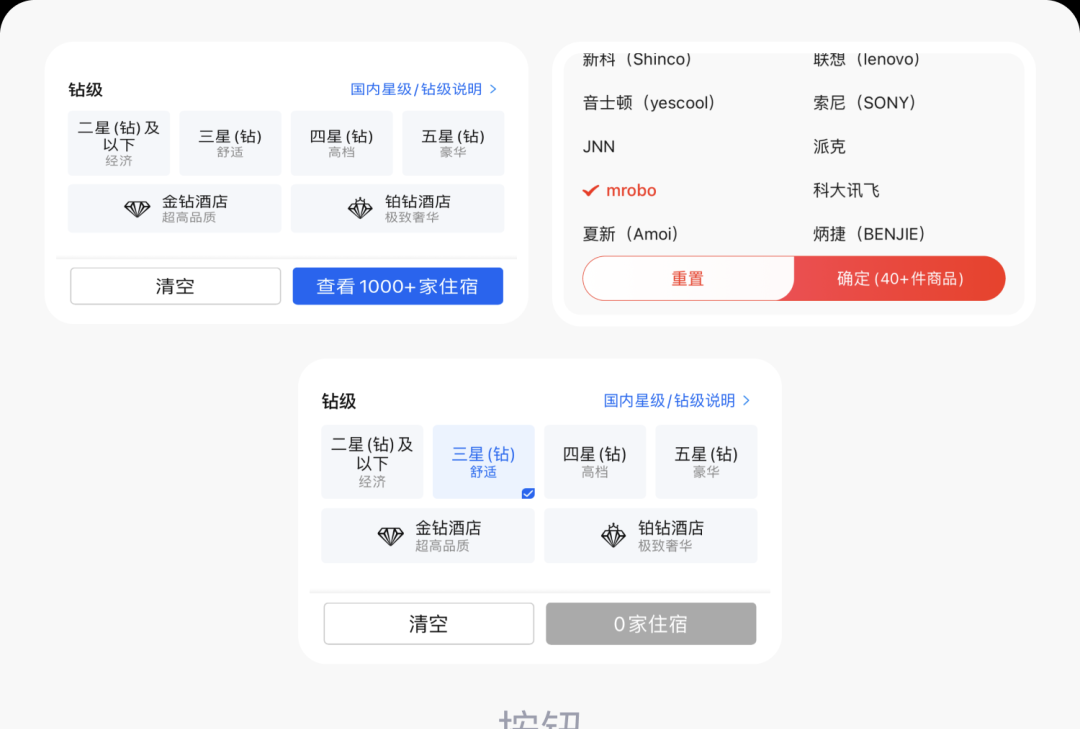The width and height of the screenshot is (1080, 729).
Task: Choose 铂钻酒店 option in bottom card
Action: click(651, 535)
